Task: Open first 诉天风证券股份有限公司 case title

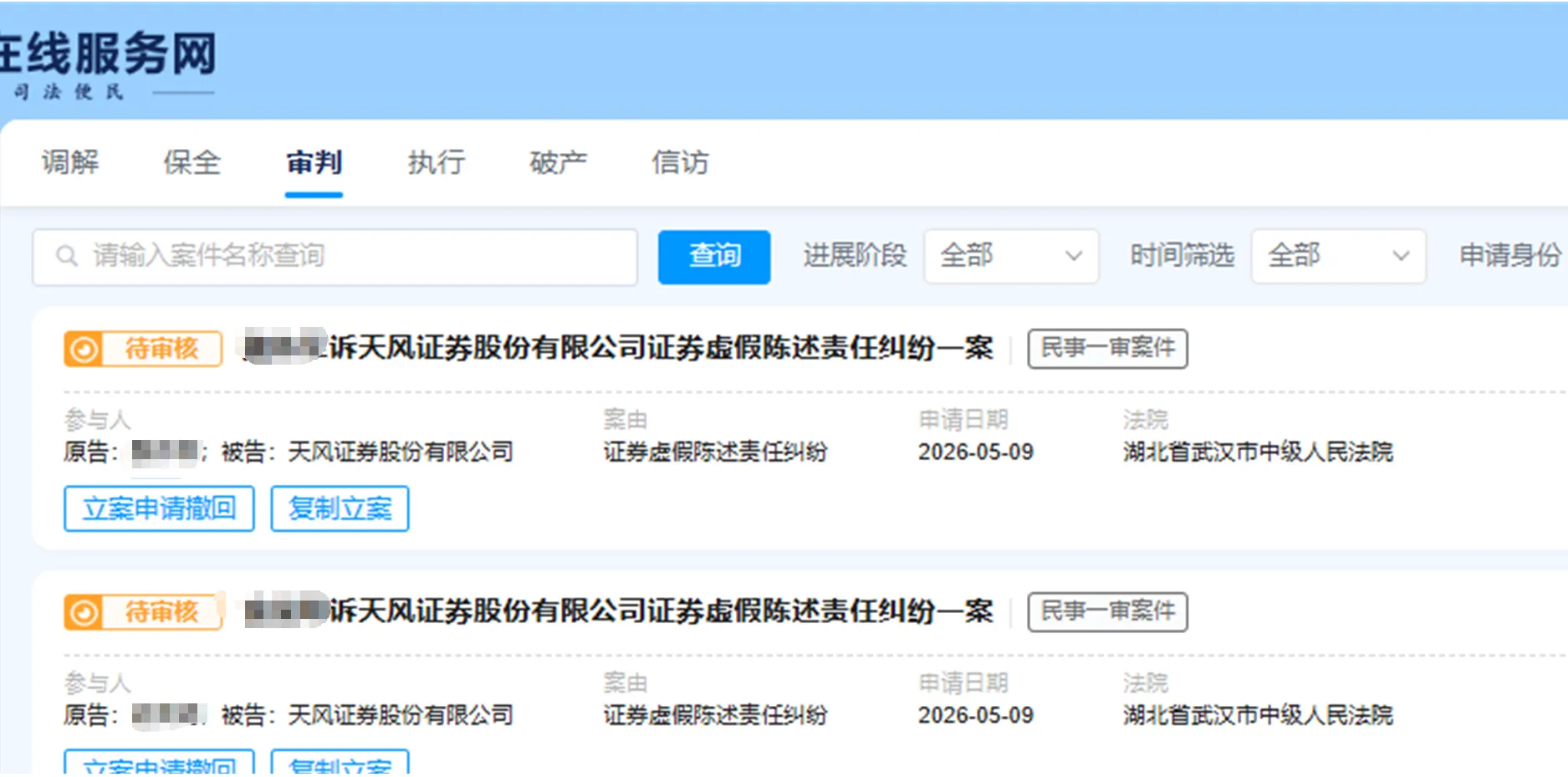Action: click(618, 347)
